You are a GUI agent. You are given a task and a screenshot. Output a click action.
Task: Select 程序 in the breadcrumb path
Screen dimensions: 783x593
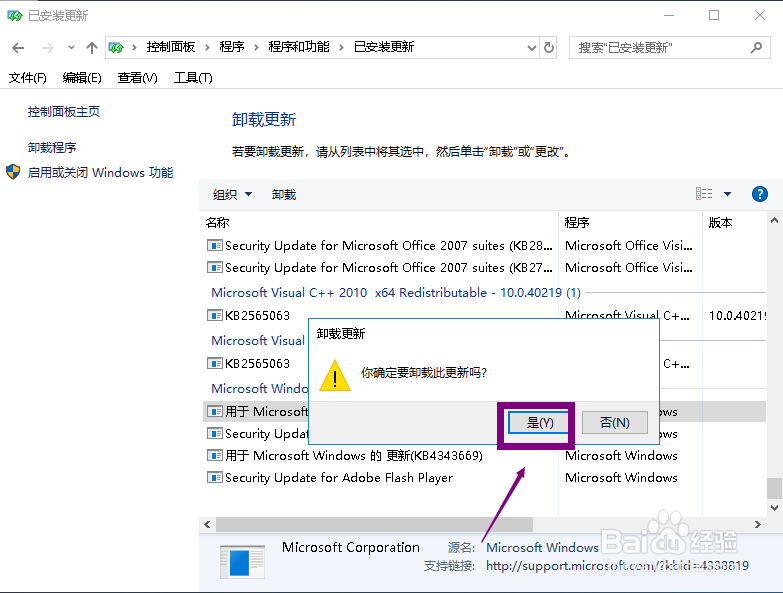click(232, 47)
